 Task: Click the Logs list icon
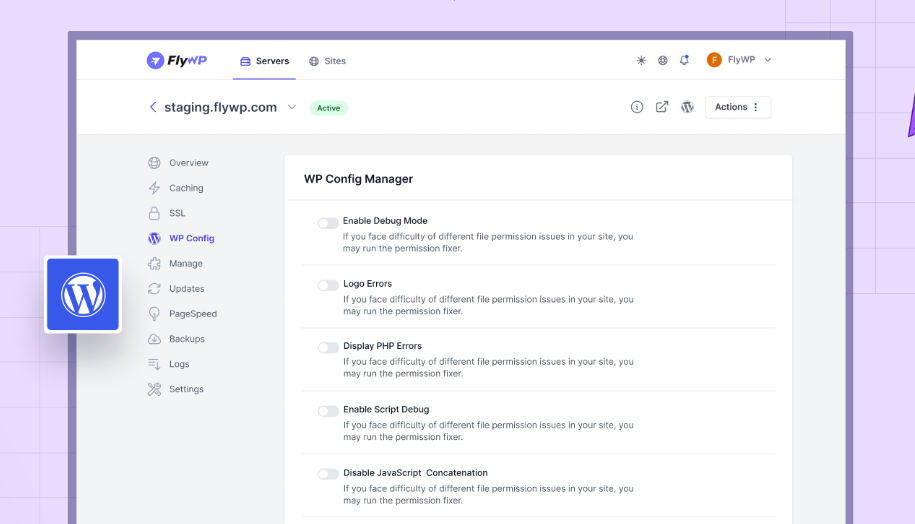tap(154, 364)
